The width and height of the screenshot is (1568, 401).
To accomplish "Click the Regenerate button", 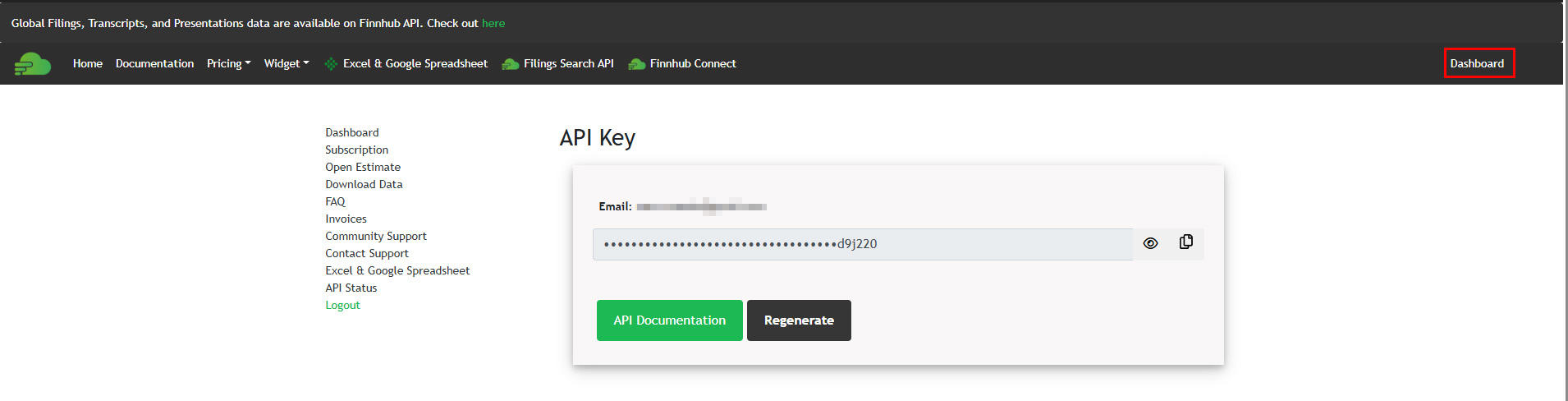I will coord(799,320).
